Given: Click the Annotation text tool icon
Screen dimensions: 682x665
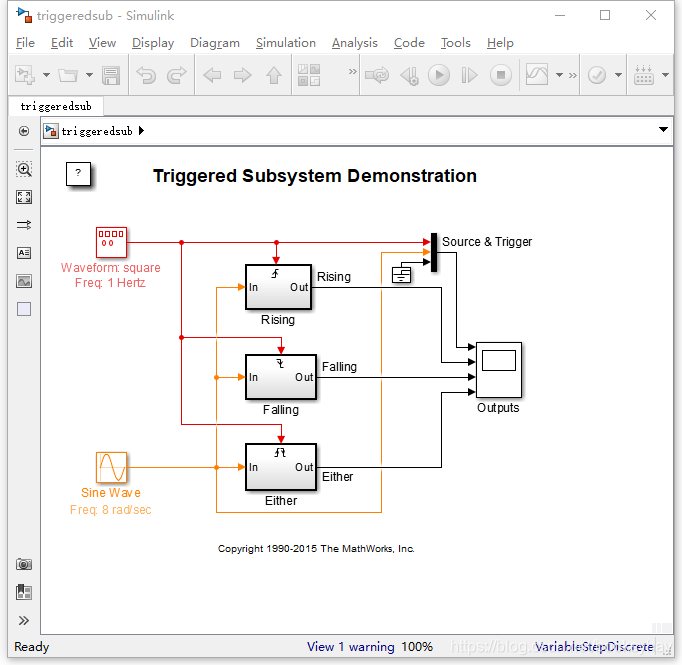Looking at the screenshot, I should coord(24,253).
